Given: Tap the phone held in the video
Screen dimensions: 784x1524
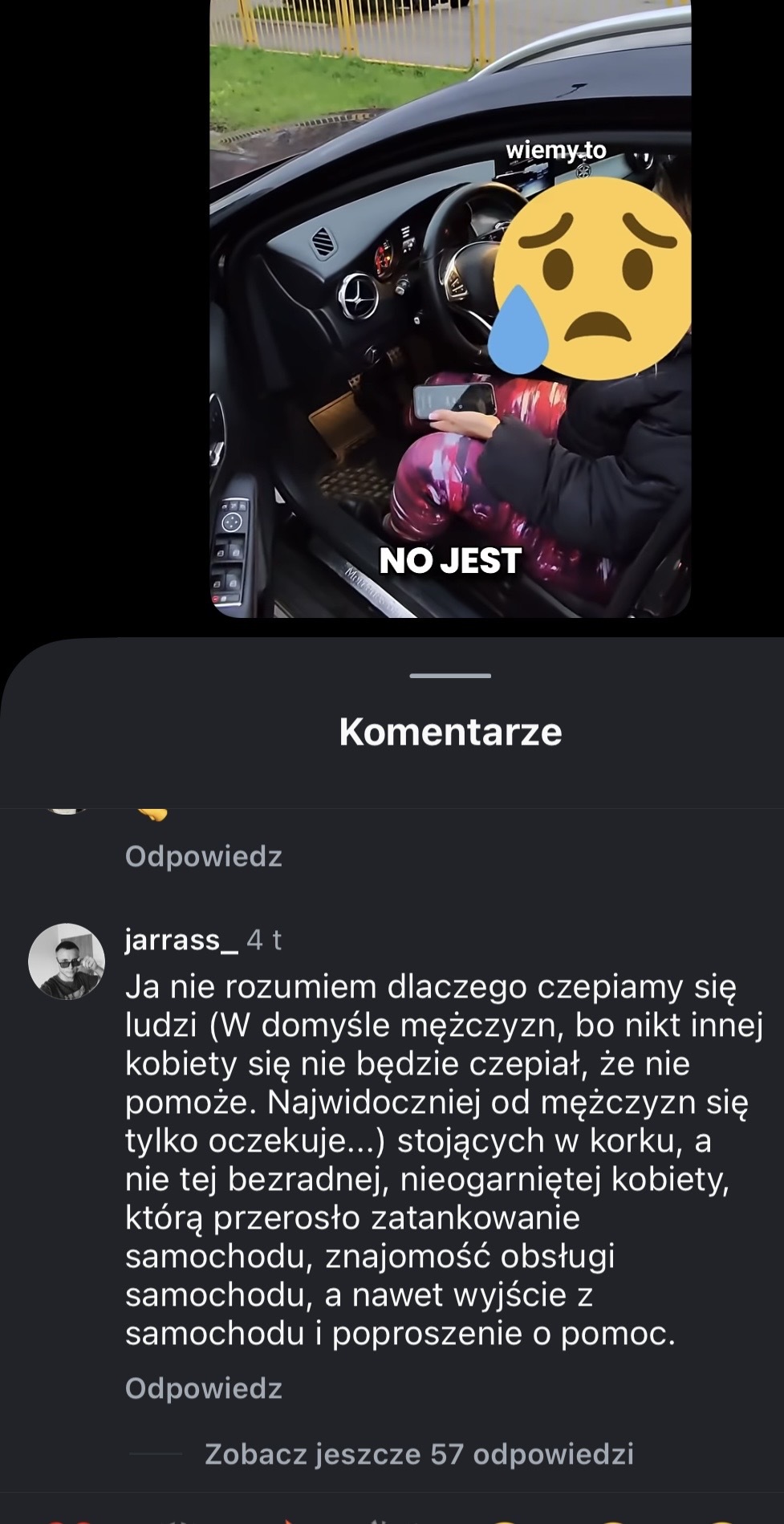Looking at the screenshot, I should (x=454, y=400).
